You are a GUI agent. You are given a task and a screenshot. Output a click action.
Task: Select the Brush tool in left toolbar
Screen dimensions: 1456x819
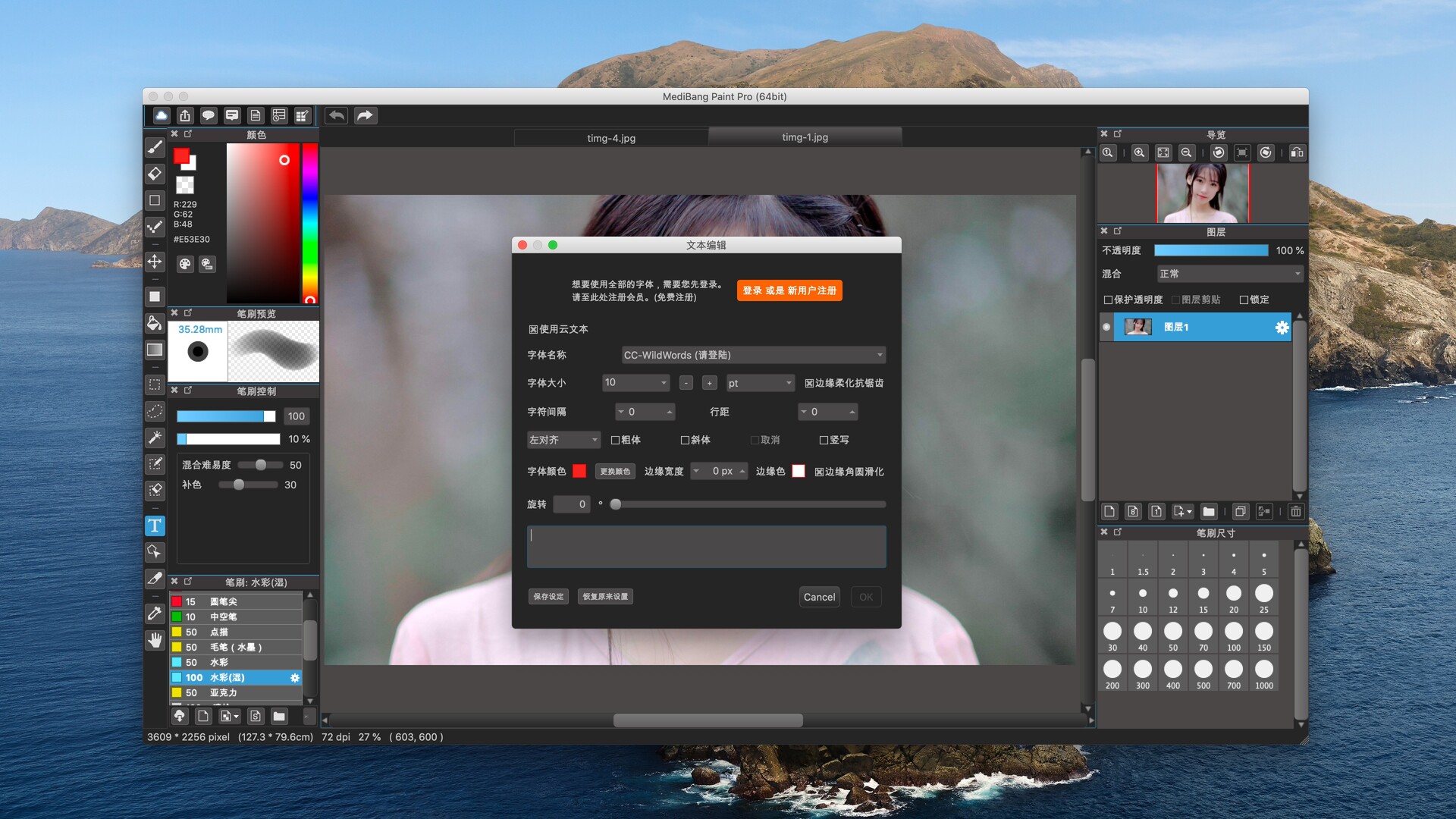(x=155, y=147)
